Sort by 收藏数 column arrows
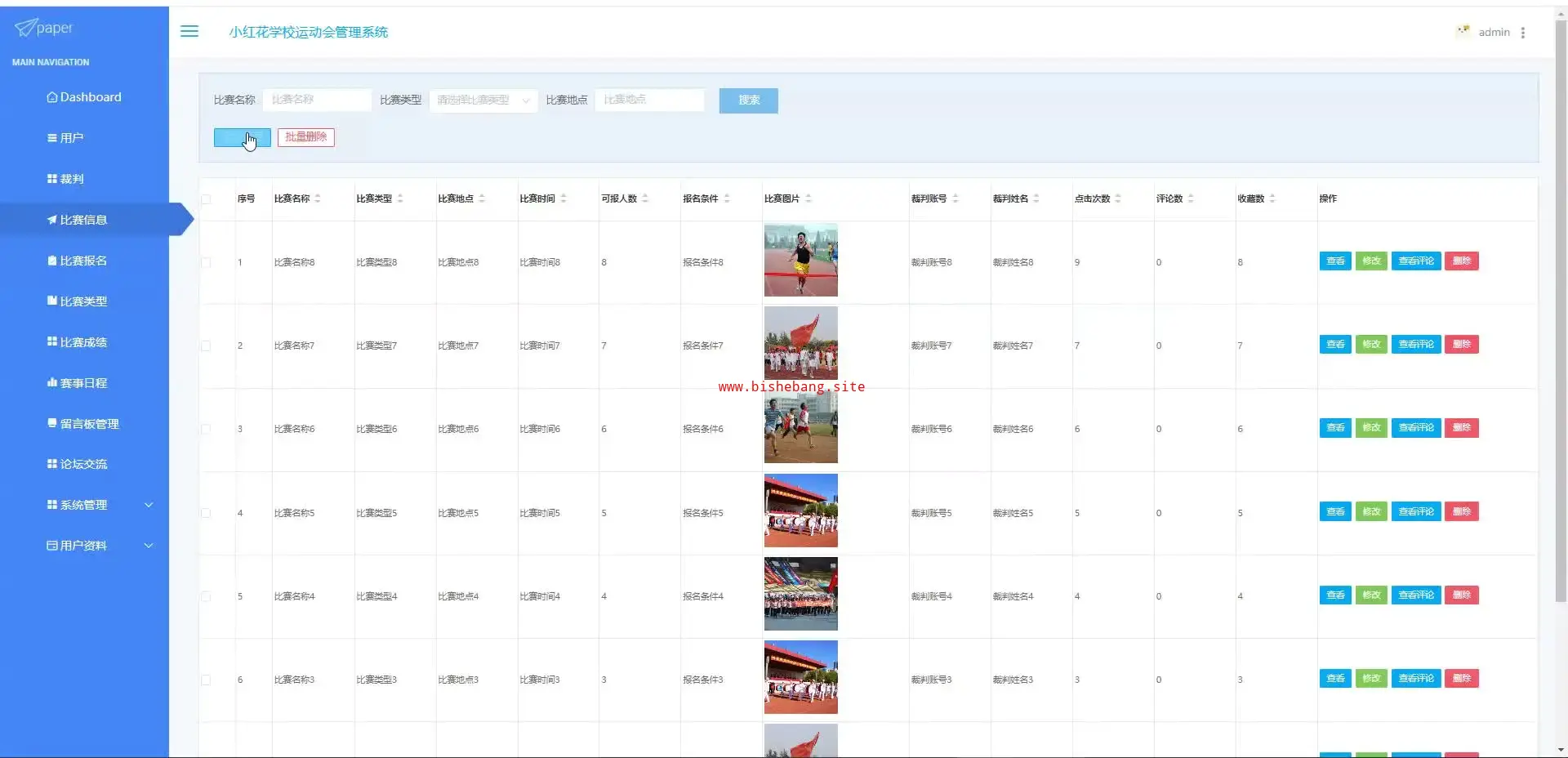 tap(1272, 198)
